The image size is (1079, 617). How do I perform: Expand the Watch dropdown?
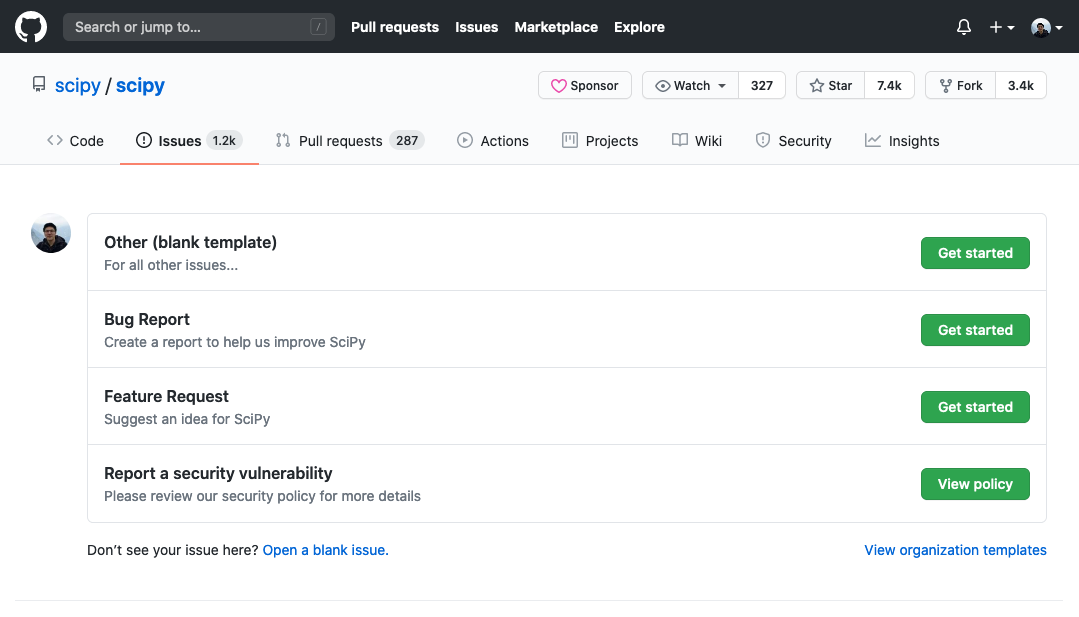690,86
